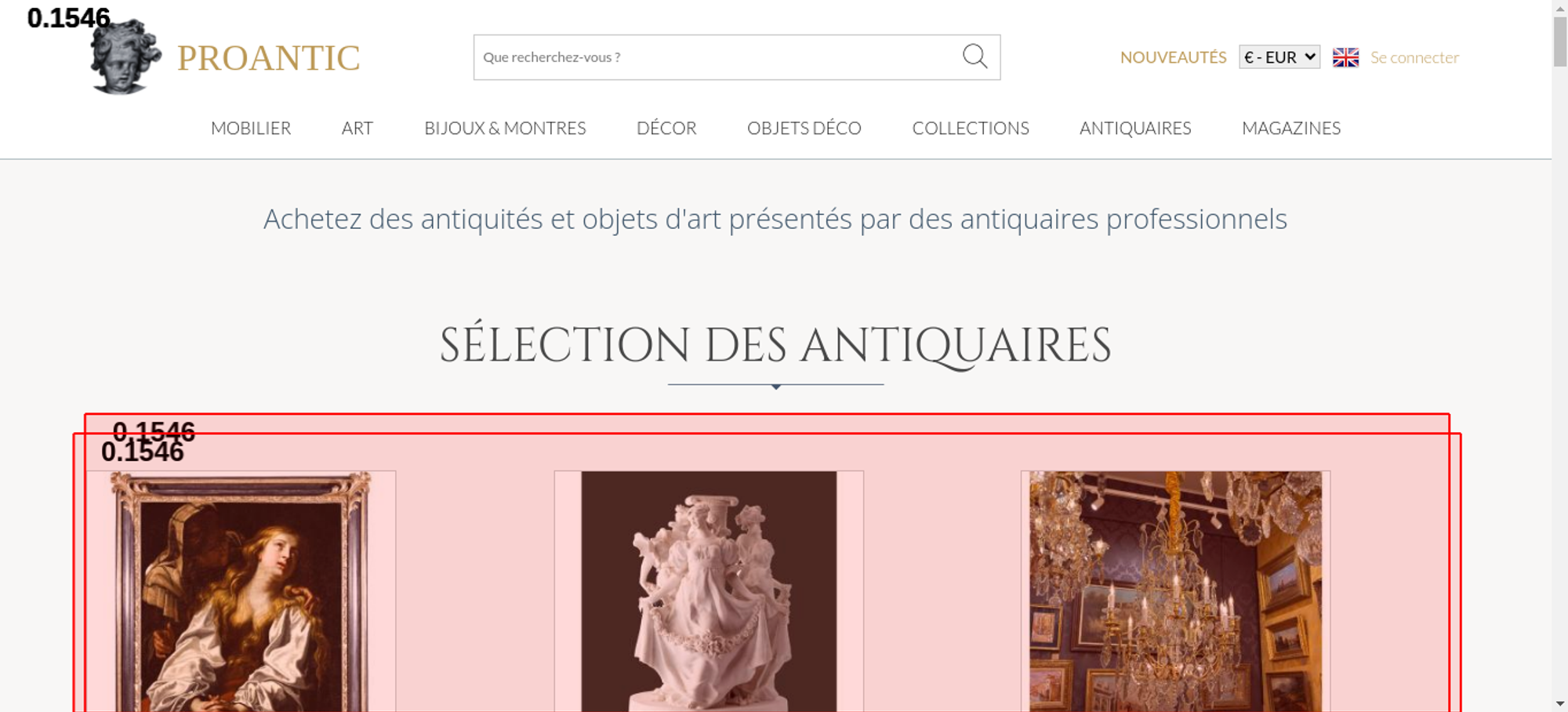
Task: Open the DÉCOR menu
Action: coord(666,128)
